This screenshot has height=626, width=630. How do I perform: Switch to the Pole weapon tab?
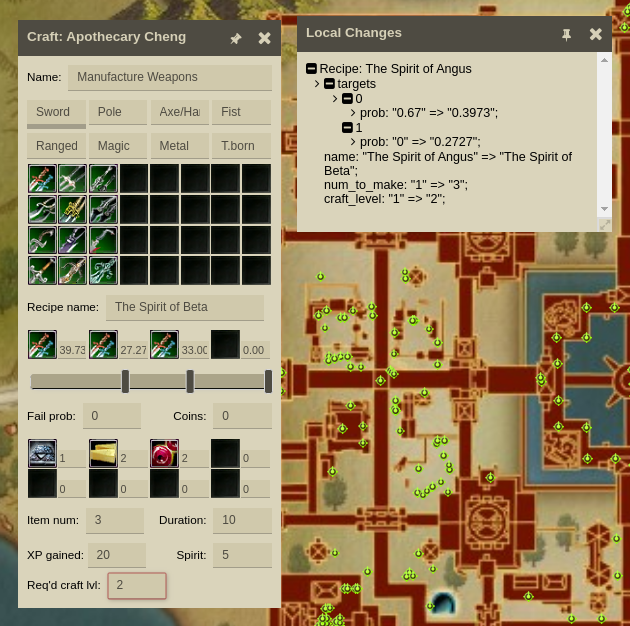click(x=118, y=112)
